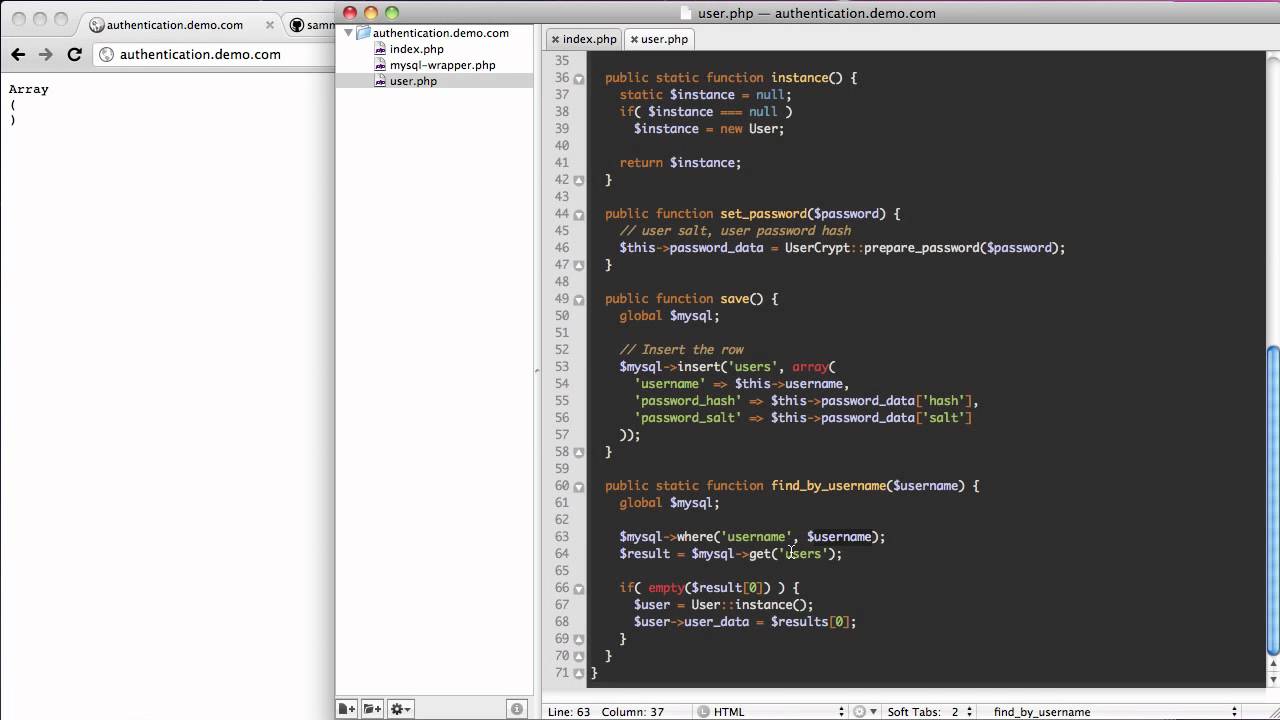Image resolution: width=1280 pixels, height=720 pixels.
Task: Switch to the GitHub browser tab
Action: pyautogui.click(x=312, y=25)
